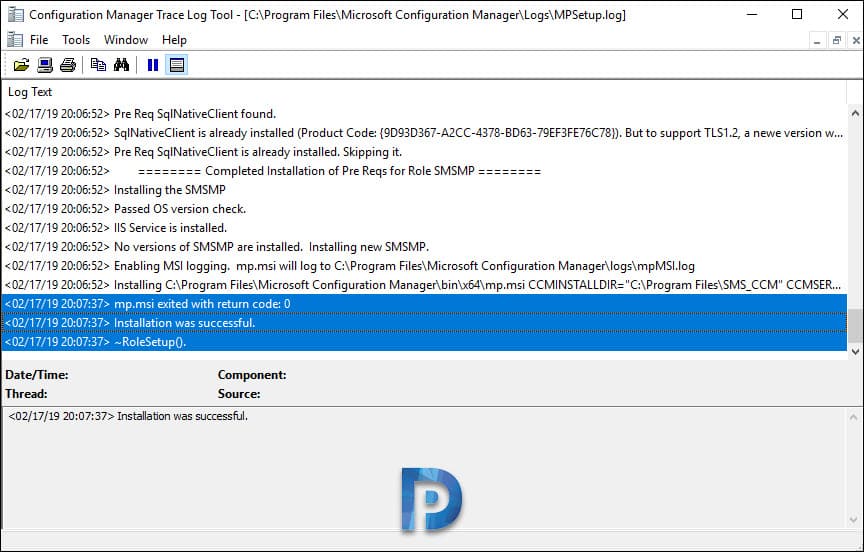This screenshot has height=552, width=864.
Task: Select line 'Pre Req SqlNativeClient found.'
Action: 424,114
